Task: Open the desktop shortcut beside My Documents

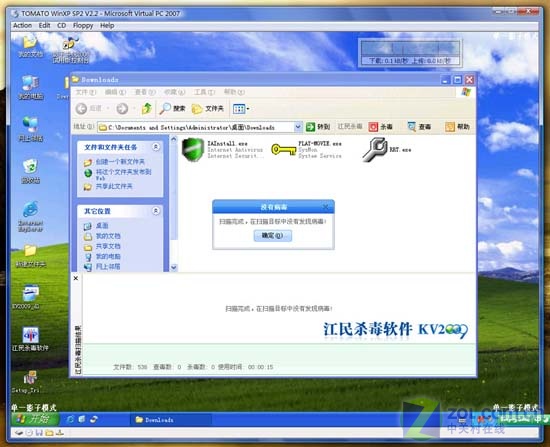Action: 71,50
